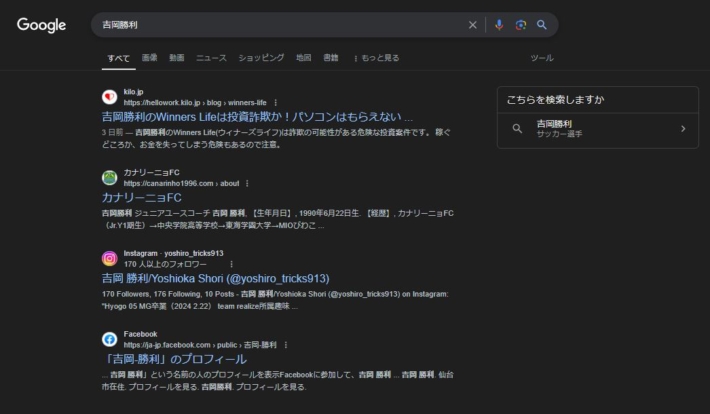Image resolution: width=710 pixels, height=414 pixels.
Task: Open options menu for kilo.jp result
Action: point(275,103)
